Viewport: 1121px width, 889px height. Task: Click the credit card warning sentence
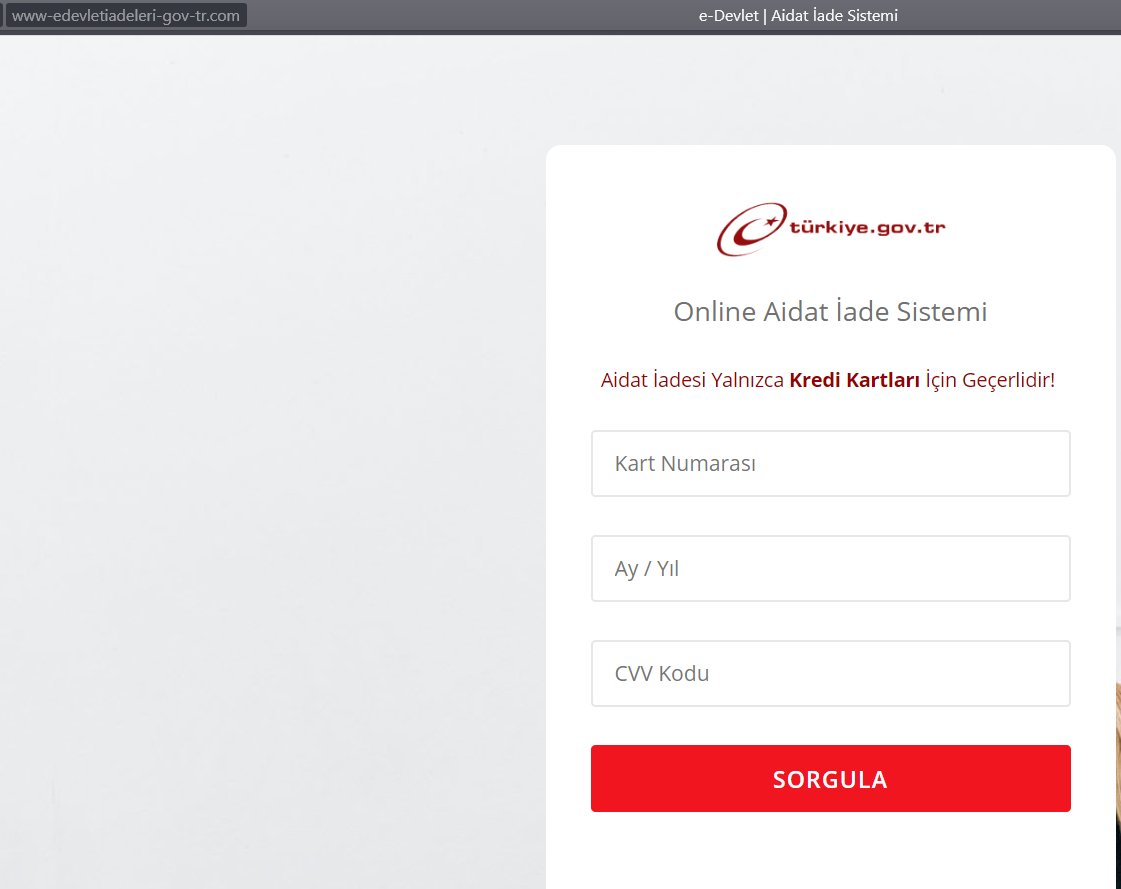pyautogui.click(x=827, y=380)
